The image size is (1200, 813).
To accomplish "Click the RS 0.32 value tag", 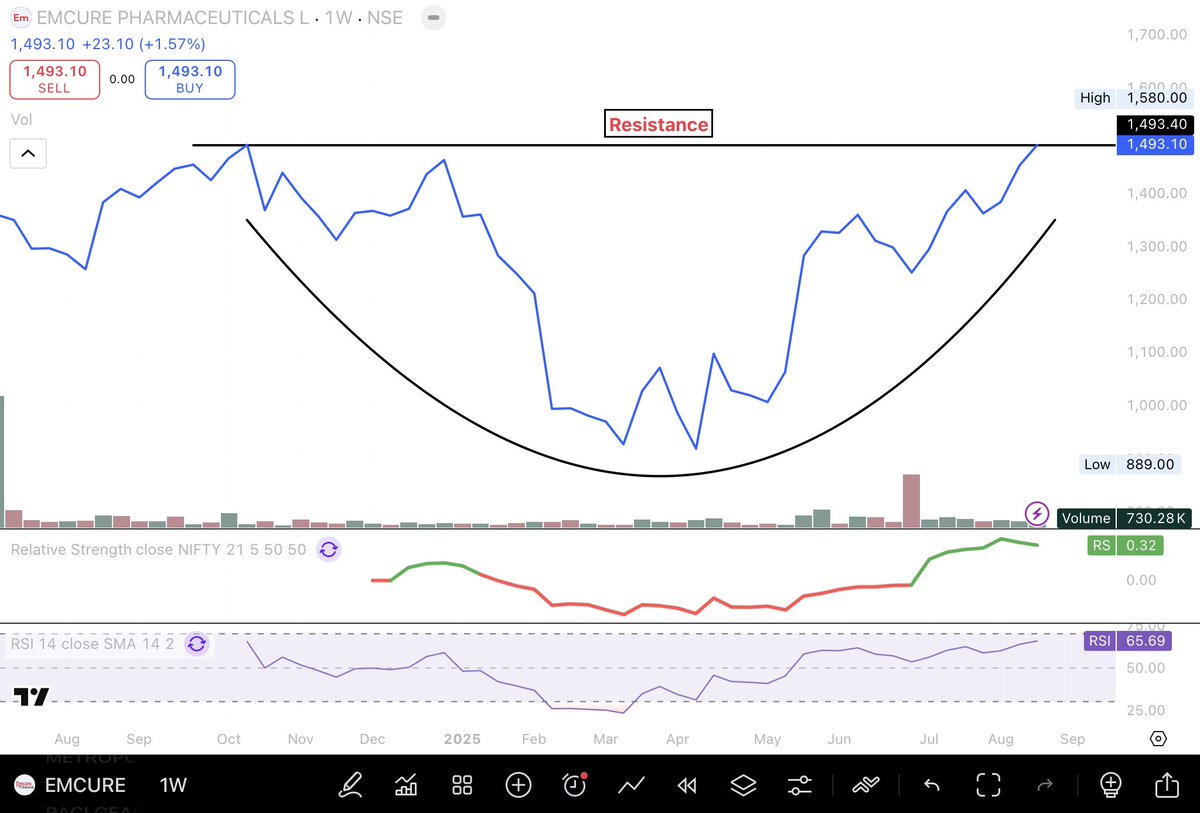I will [x=1125, y=545].
